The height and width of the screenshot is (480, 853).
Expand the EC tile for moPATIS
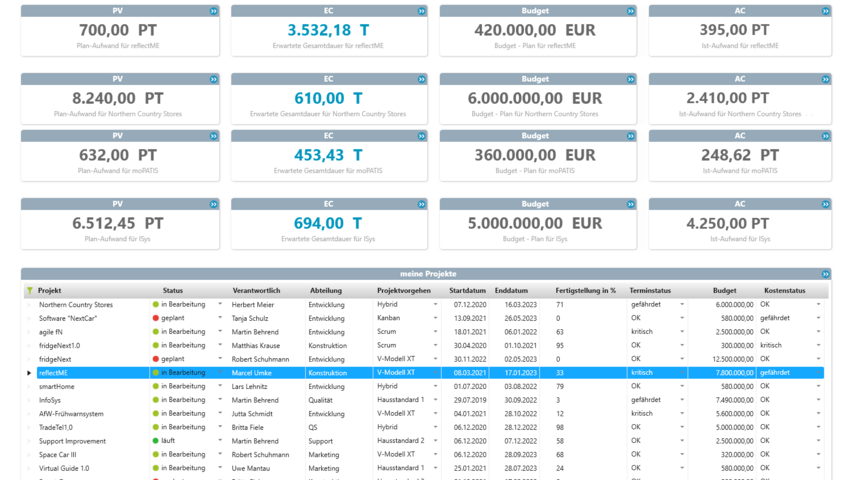(422, 136)
